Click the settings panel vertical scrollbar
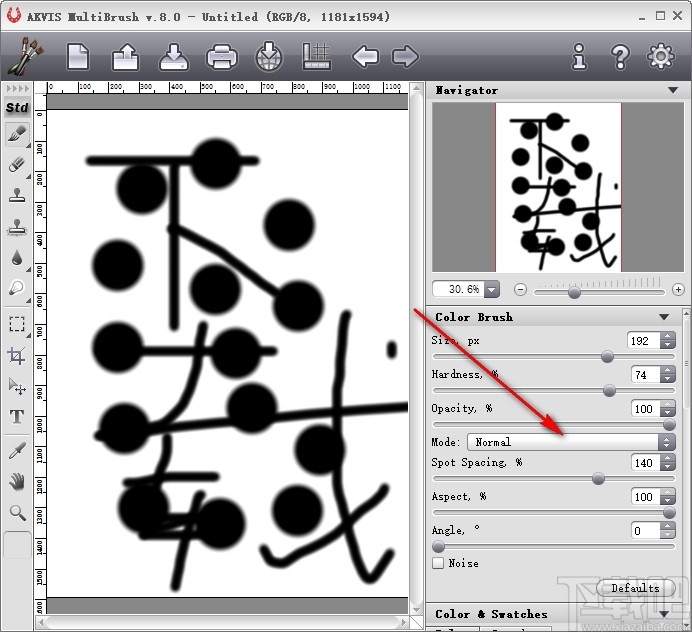 click(x=686, y=468)
